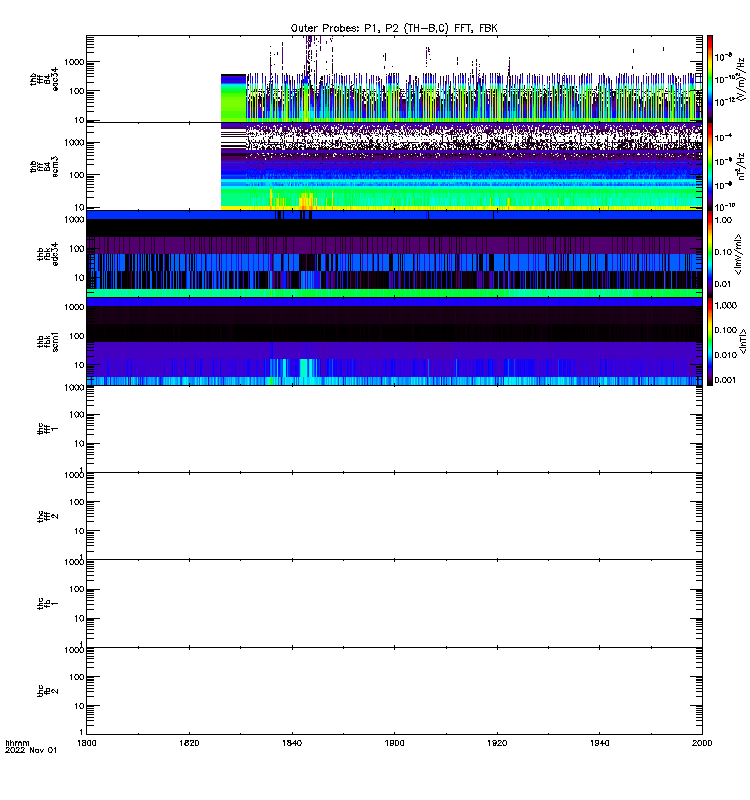
Task: Click the 100 y-axis tick of the thc fff 1 panel
Action: point(77,415)
